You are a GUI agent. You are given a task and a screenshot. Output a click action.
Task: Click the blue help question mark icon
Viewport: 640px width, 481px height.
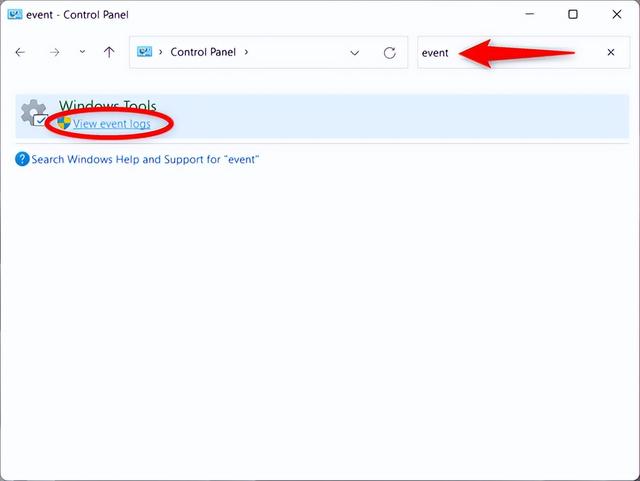click(x=22, y=159)
